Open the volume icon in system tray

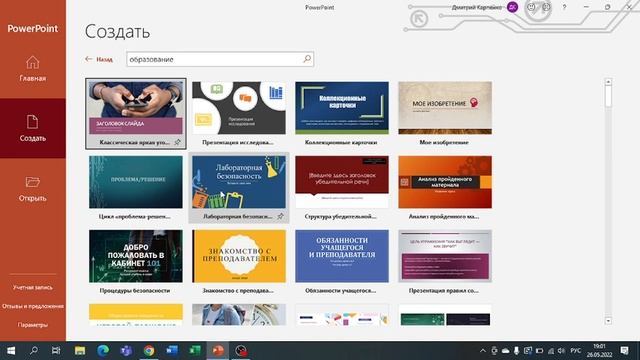(x=561, y=351)
